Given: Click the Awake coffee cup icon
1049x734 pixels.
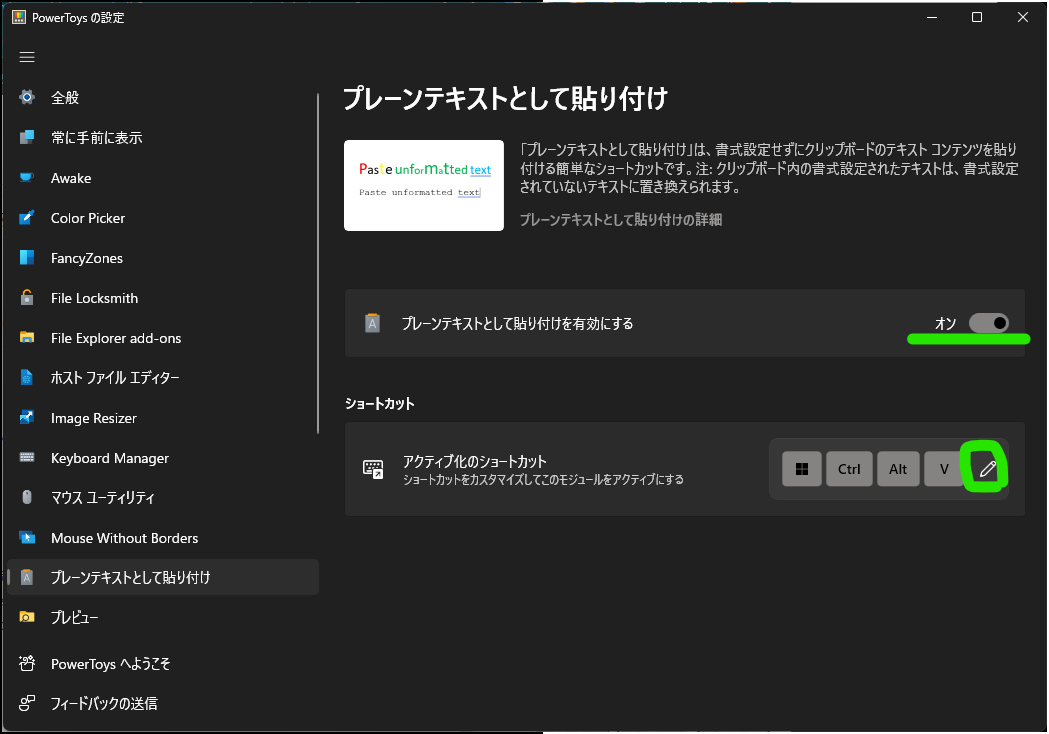Looking at the screenshot, I should coord(27,178).
